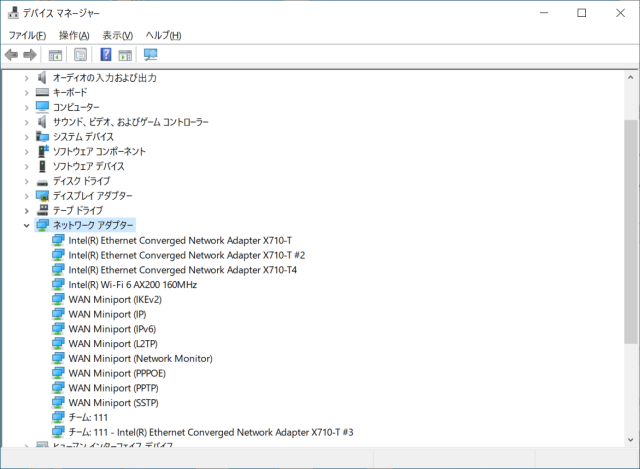The width and height of the screenshot is (640, 469).
Task: Expand ディスプレイ アダプター category
Action: coord(27,196)
